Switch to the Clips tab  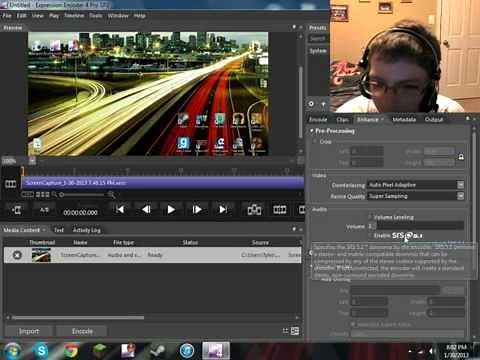pos(342,119)
